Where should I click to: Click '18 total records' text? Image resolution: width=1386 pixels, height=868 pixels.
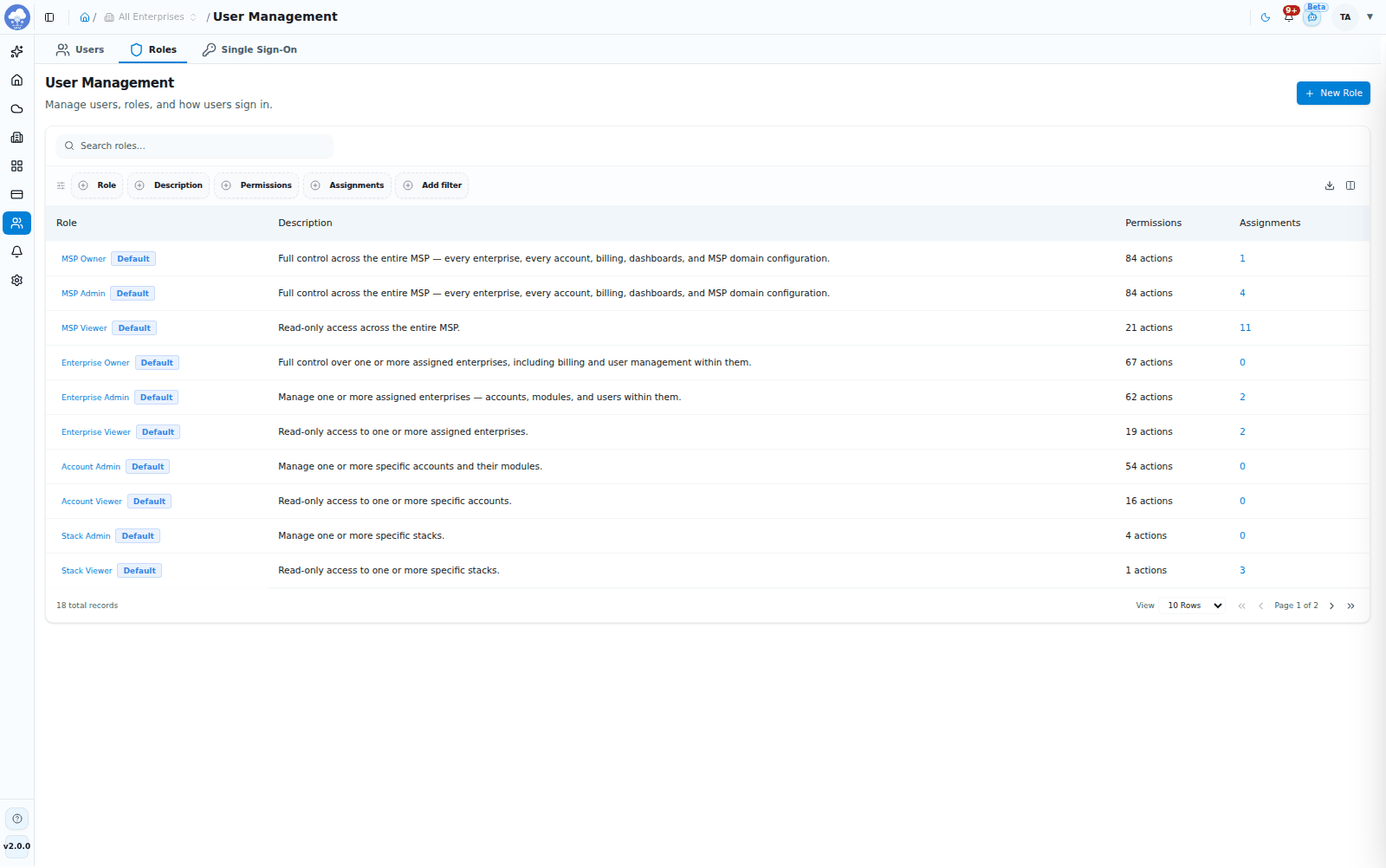click(87, 606)
